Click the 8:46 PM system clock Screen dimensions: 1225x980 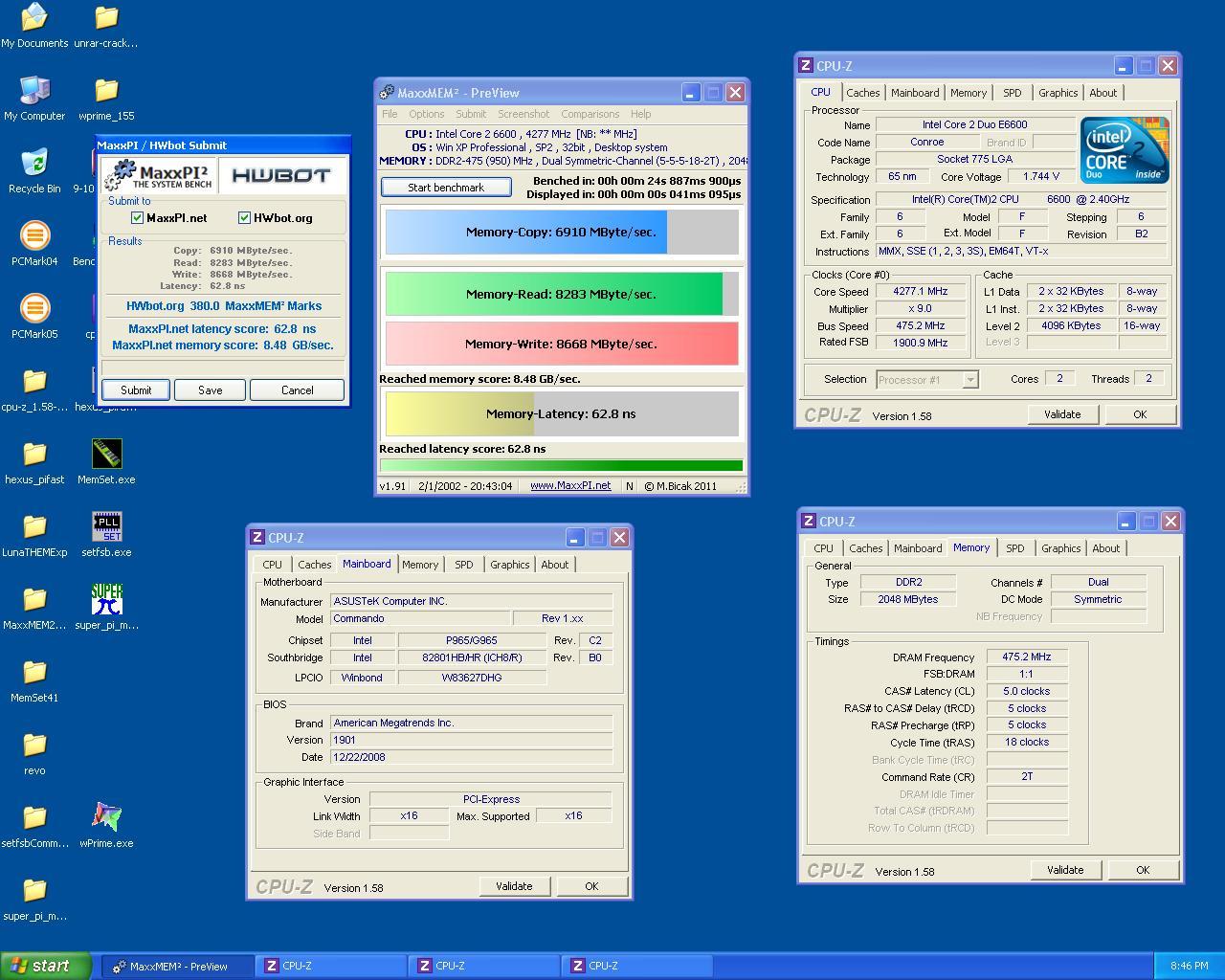click(1189, 967)
